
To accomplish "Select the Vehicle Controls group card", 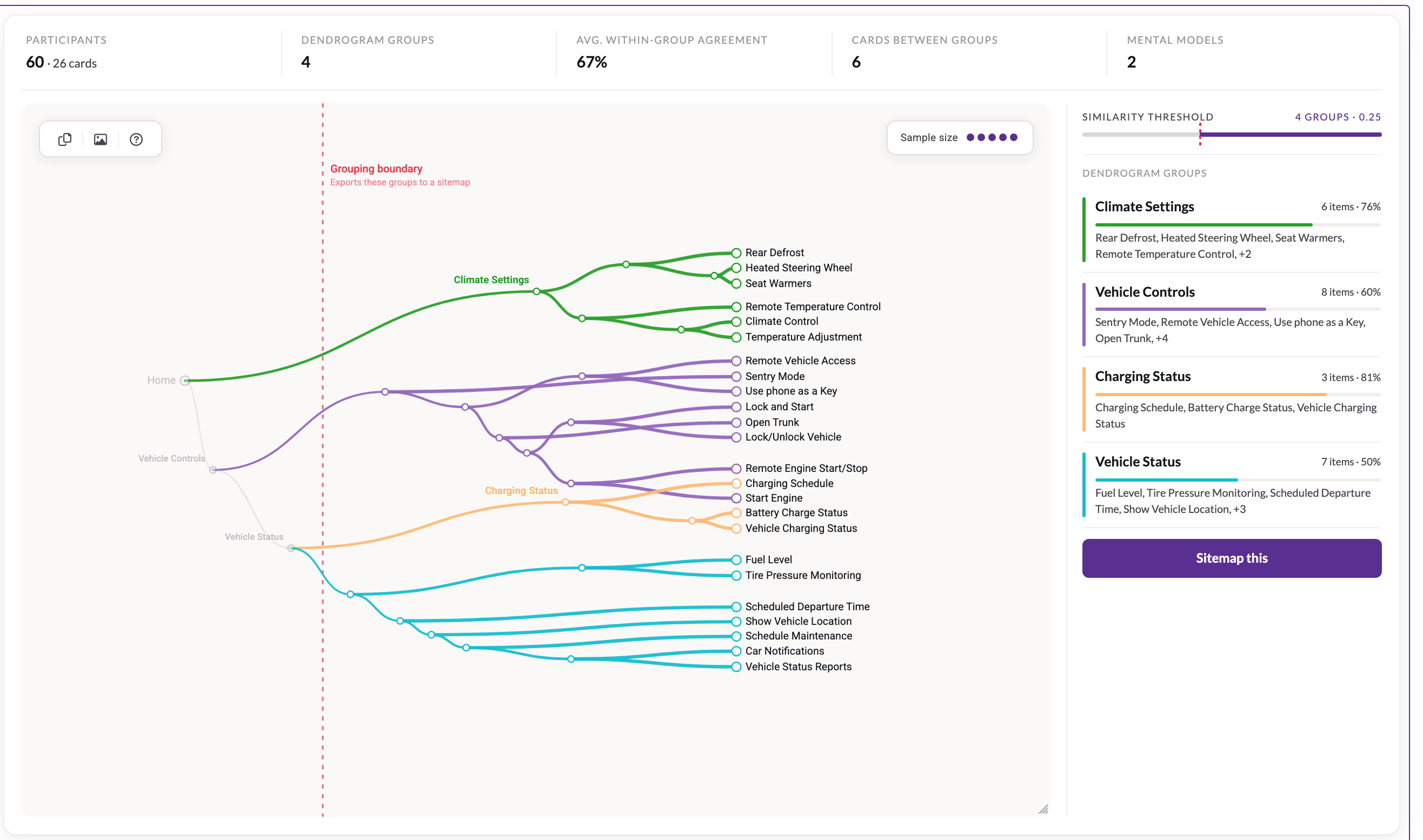I will point(1231,315).
